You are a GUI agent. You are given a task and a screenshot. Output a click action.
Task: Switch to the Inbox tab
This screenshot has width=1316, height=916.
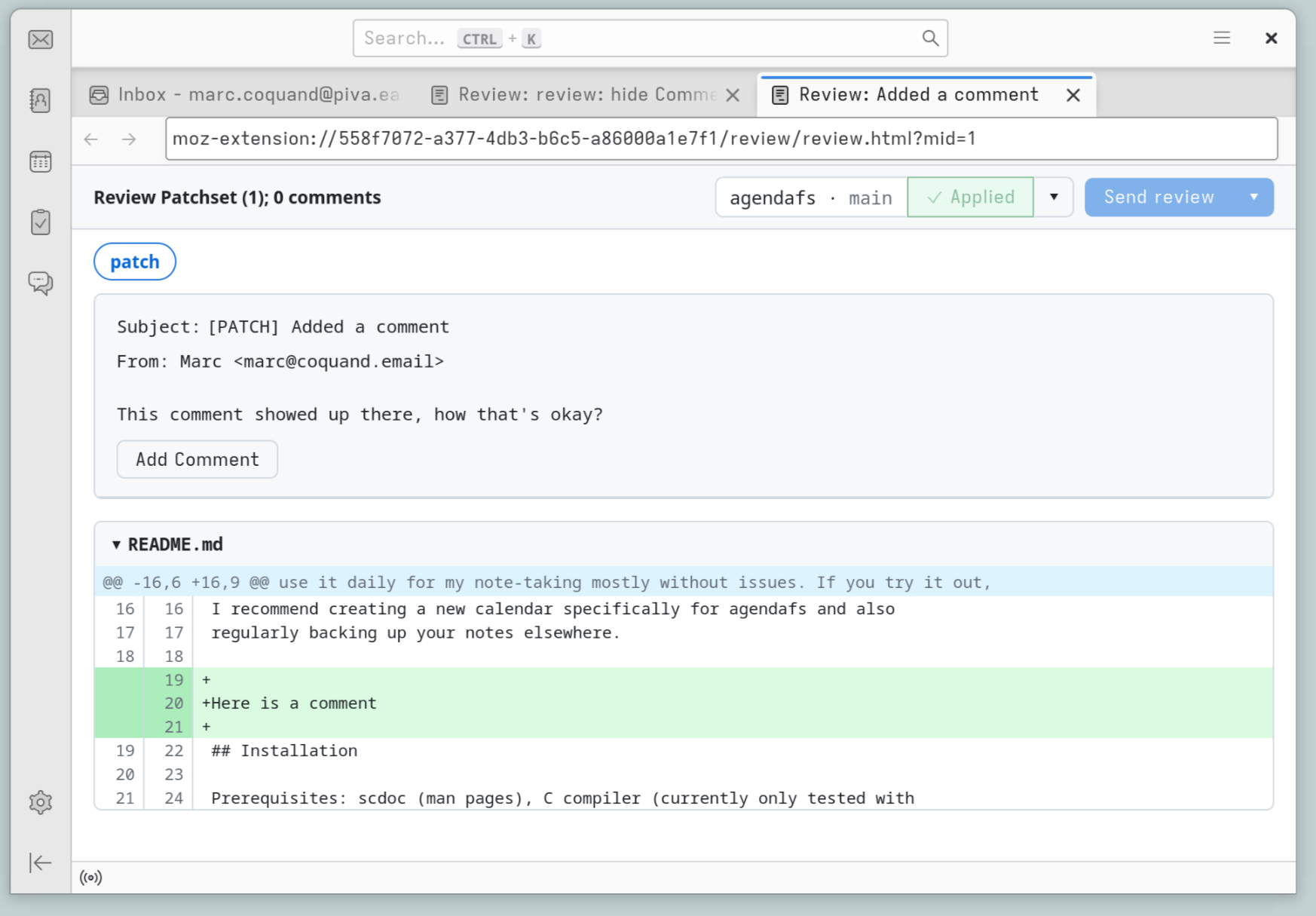point(246,95)
